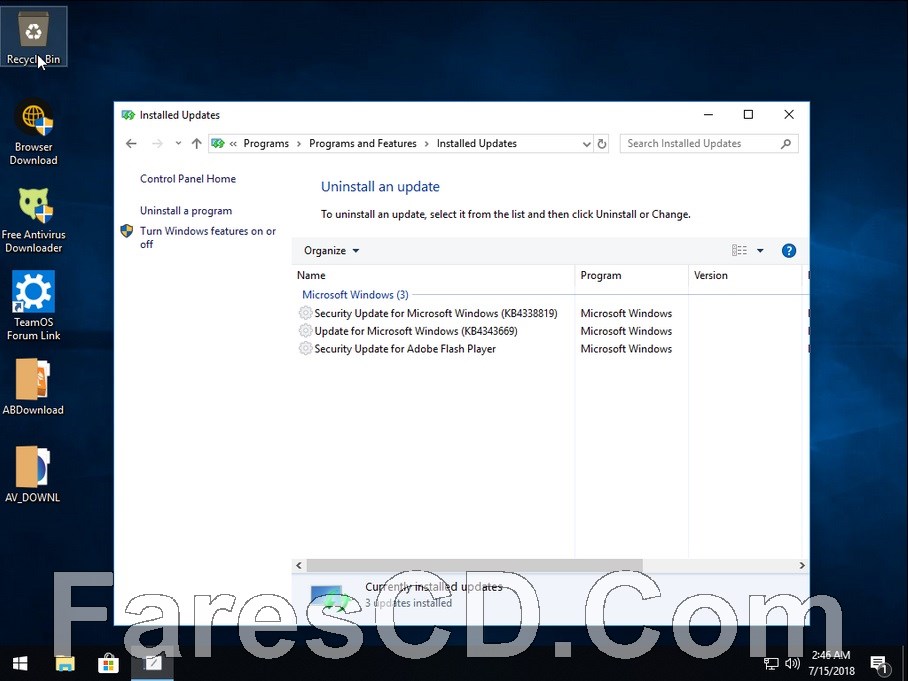Open the AV_DOWNL folder icon
This screenshot has width=908, height=681.
click(x=33, y=475)
